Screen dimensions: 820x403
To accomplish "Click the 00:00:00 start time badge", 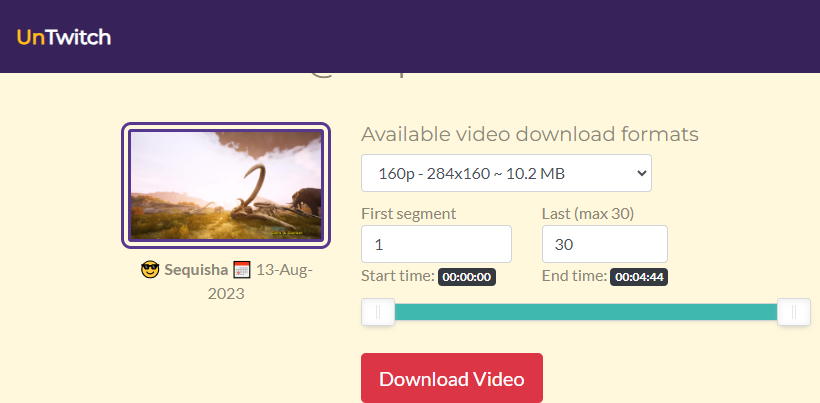I will click(467, 277).
